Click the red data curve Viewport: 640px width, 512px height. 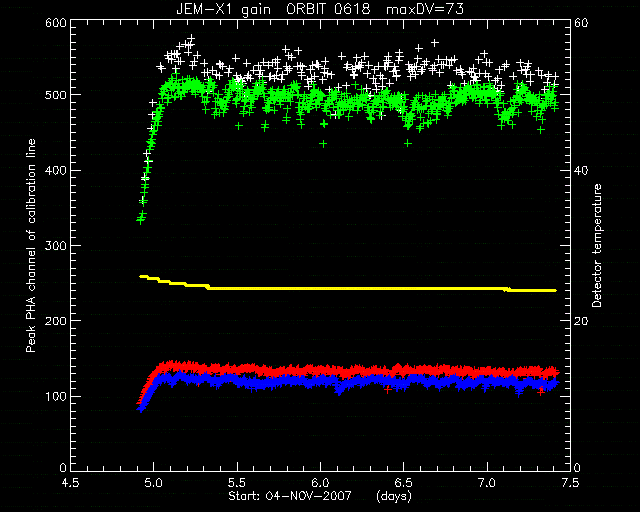(347, 370)
